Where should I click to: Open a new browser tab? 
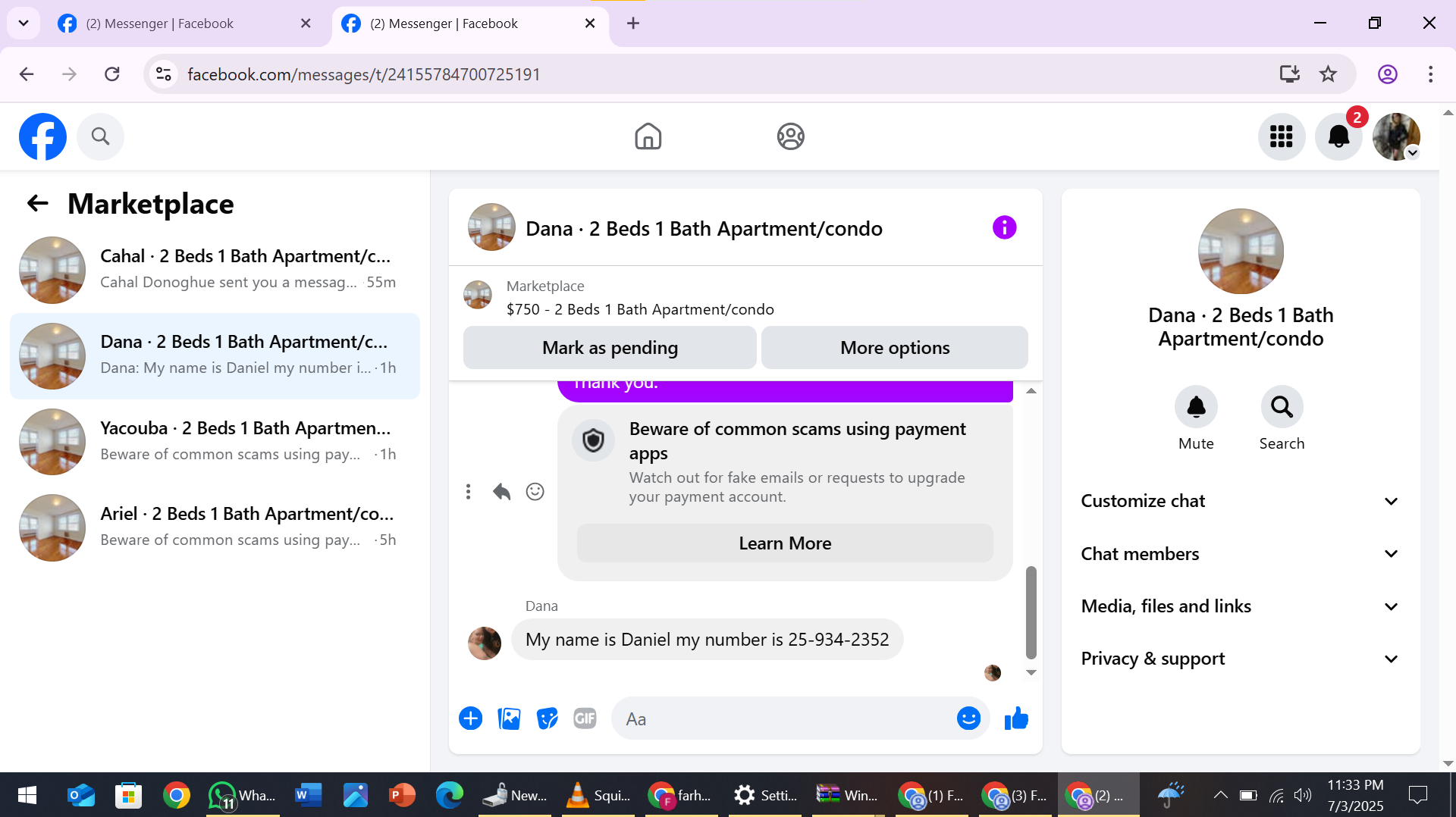(x=633, y=23)
